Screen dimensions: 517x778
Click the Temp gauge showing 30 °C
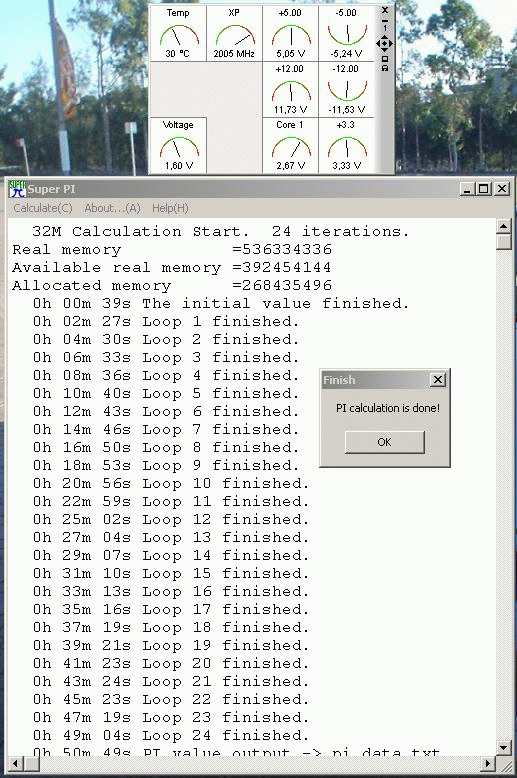(178, 33)
